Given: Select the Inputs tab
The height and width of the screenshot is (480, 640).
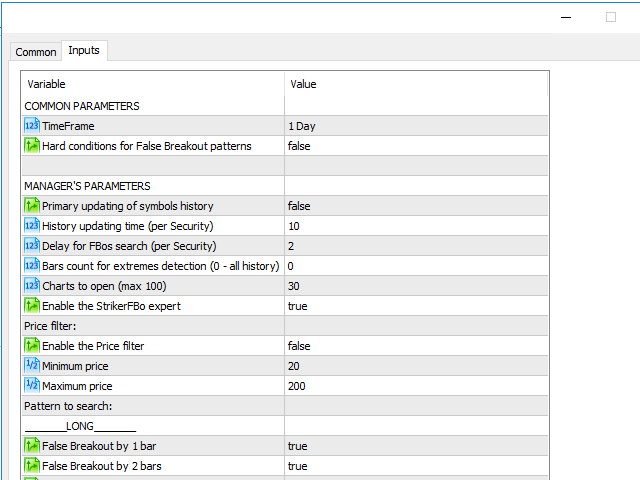Looking at the screenshot, I should click(84, 51).
